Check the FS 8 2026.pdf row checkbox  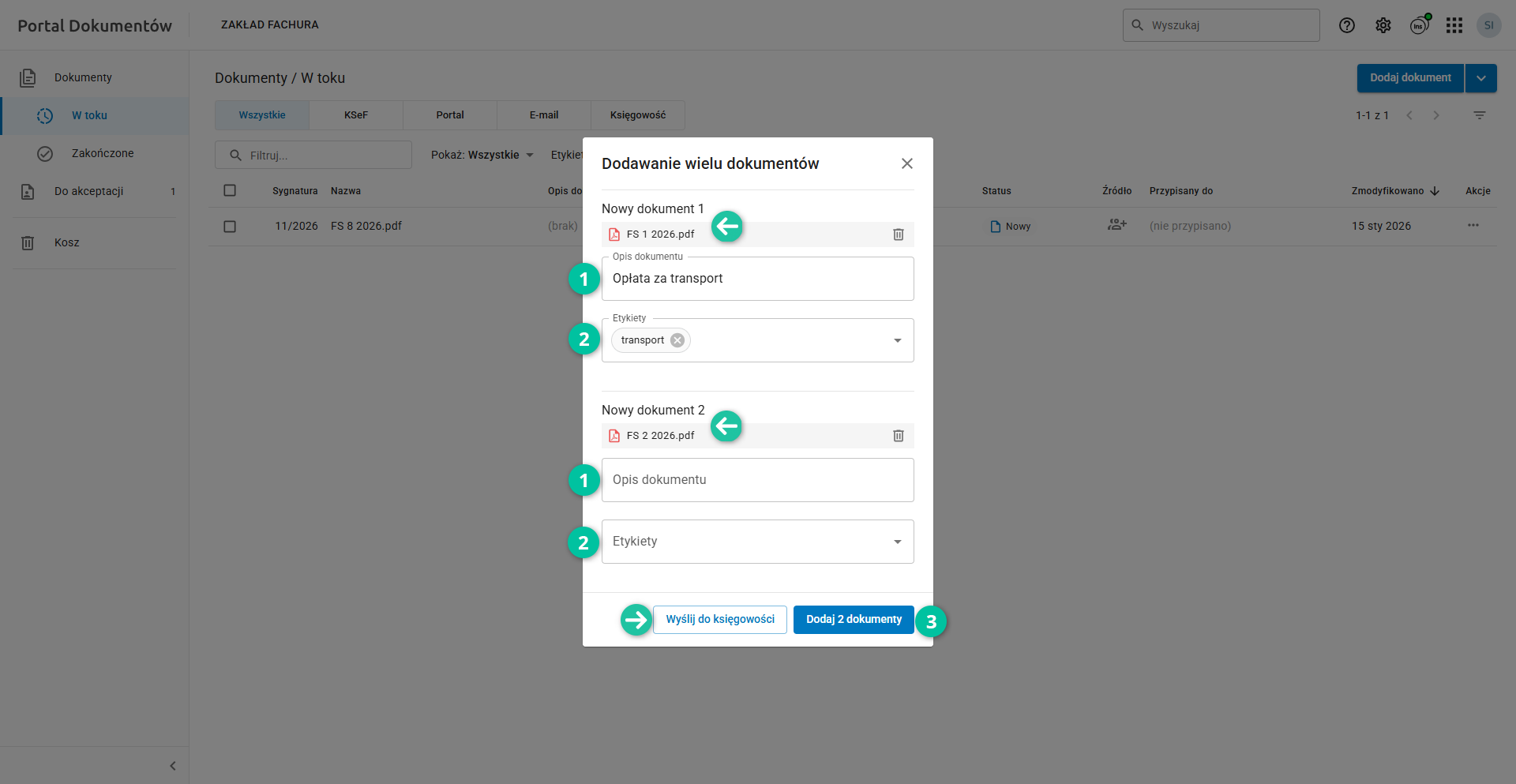(230, 227)
